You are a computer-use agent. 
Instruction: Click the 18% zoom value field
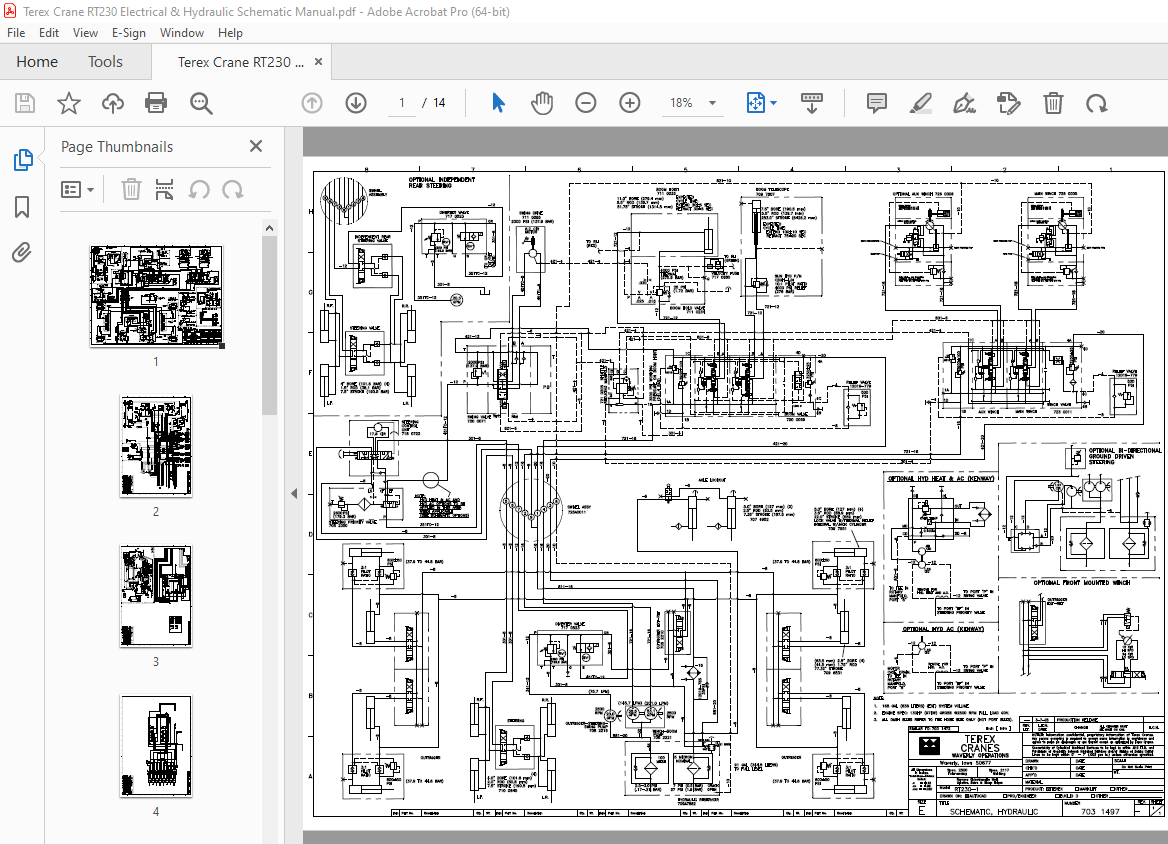681,103
